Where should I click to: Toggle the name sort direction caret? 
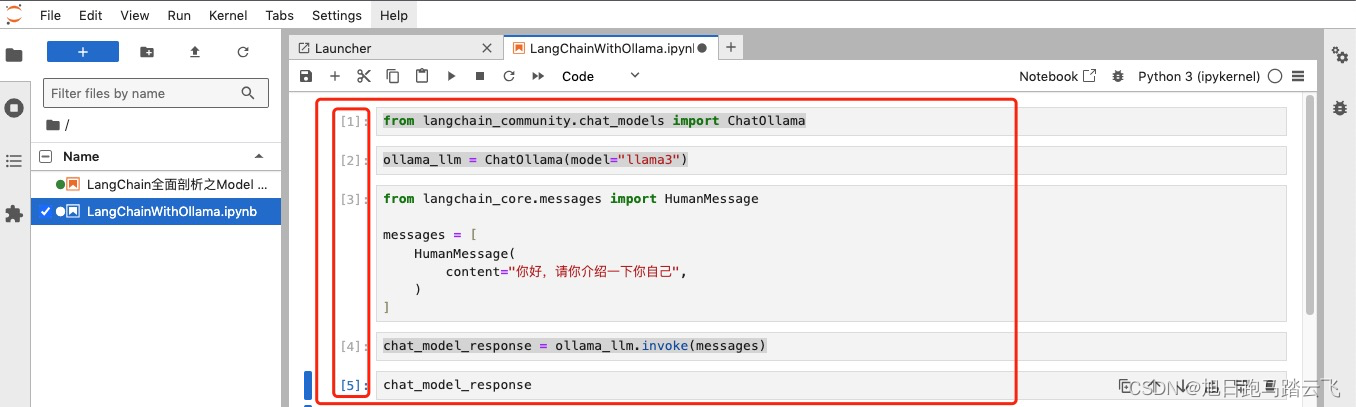coord(259,156)
